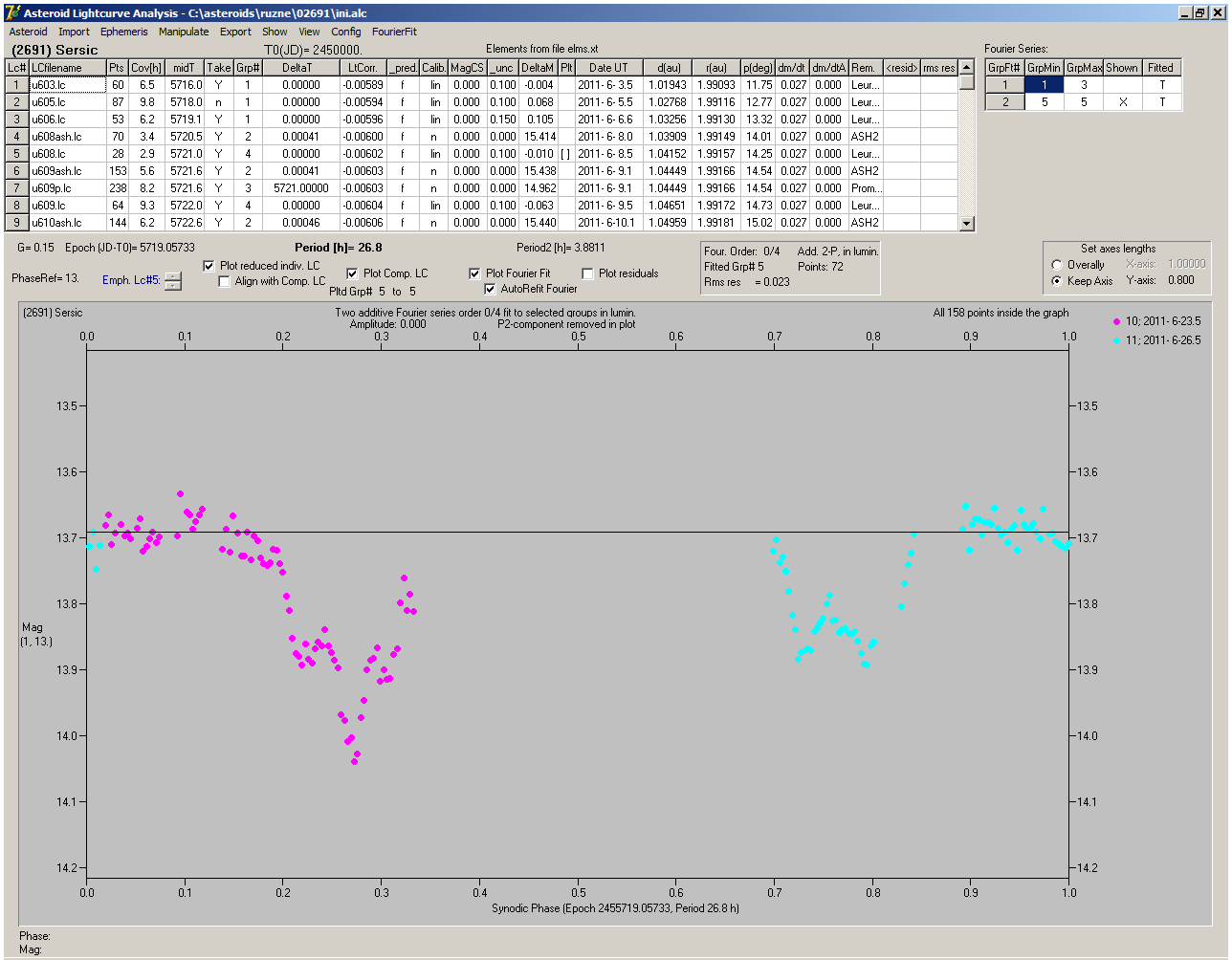The image size is (1232, 960).
Task: Click file name u609ash.lc
Action: (67, 171)
